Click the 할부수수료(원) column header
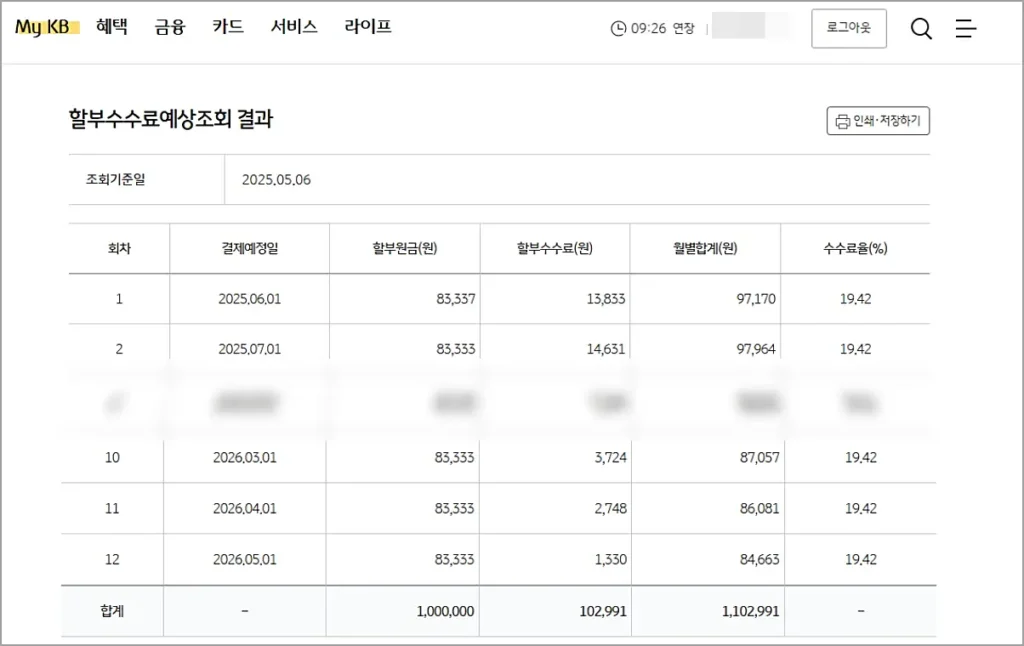The width and height of the screenshot is (1024, 646). (x=554, y=248)
